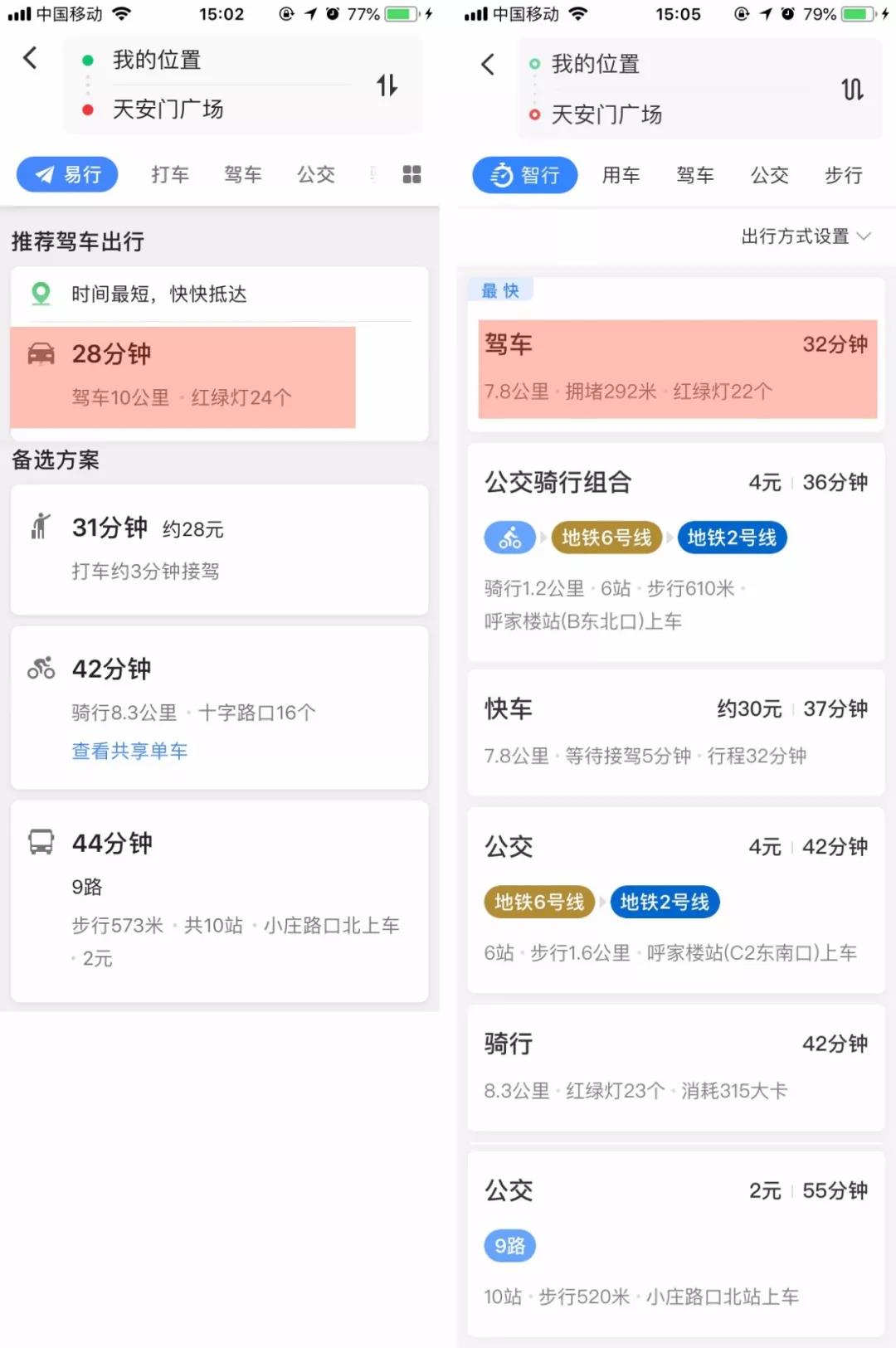Tap the back arrow in left screen

[x=30, y=58]
